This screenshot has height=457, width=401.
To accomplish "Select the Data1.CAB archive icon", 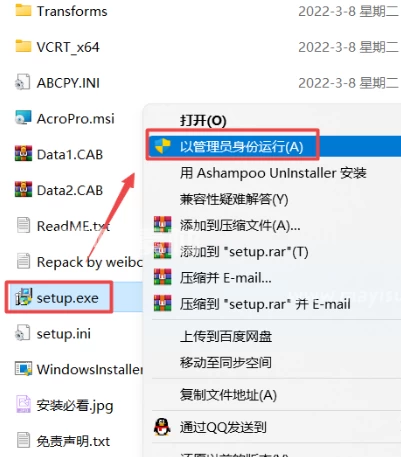I will click(x=23, y=154).
